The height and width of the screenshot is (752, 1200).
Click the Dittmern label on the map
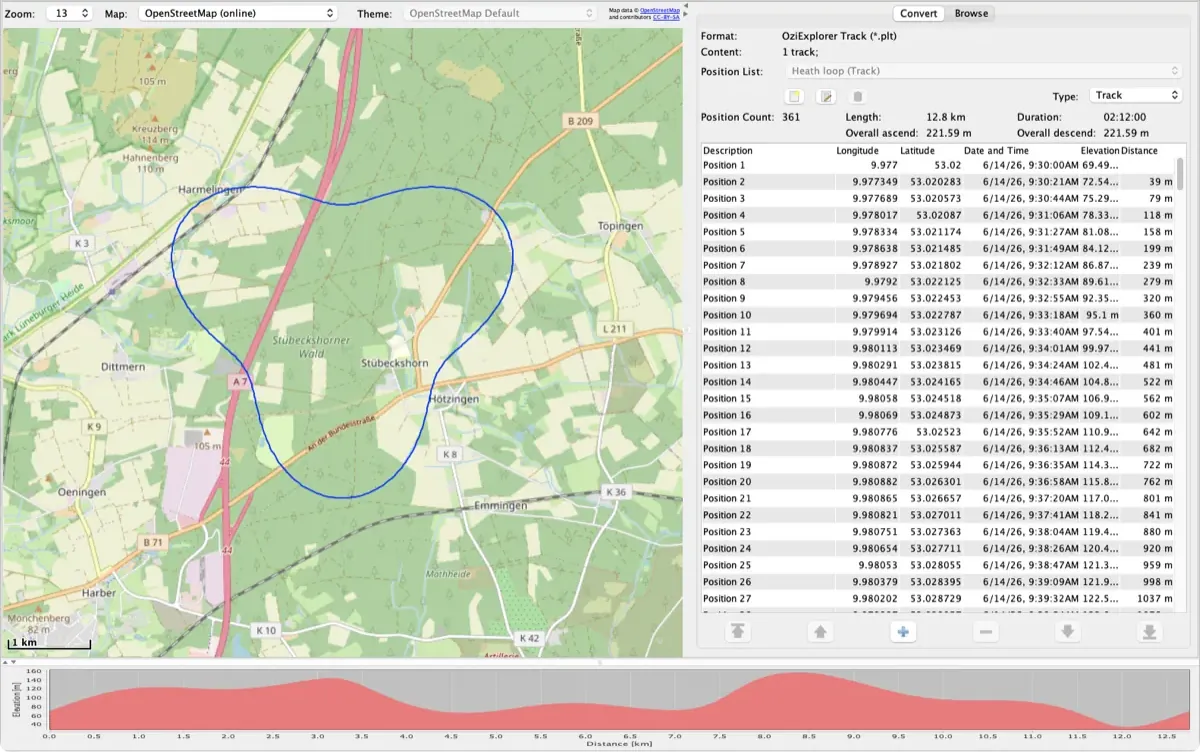point(125,368)
